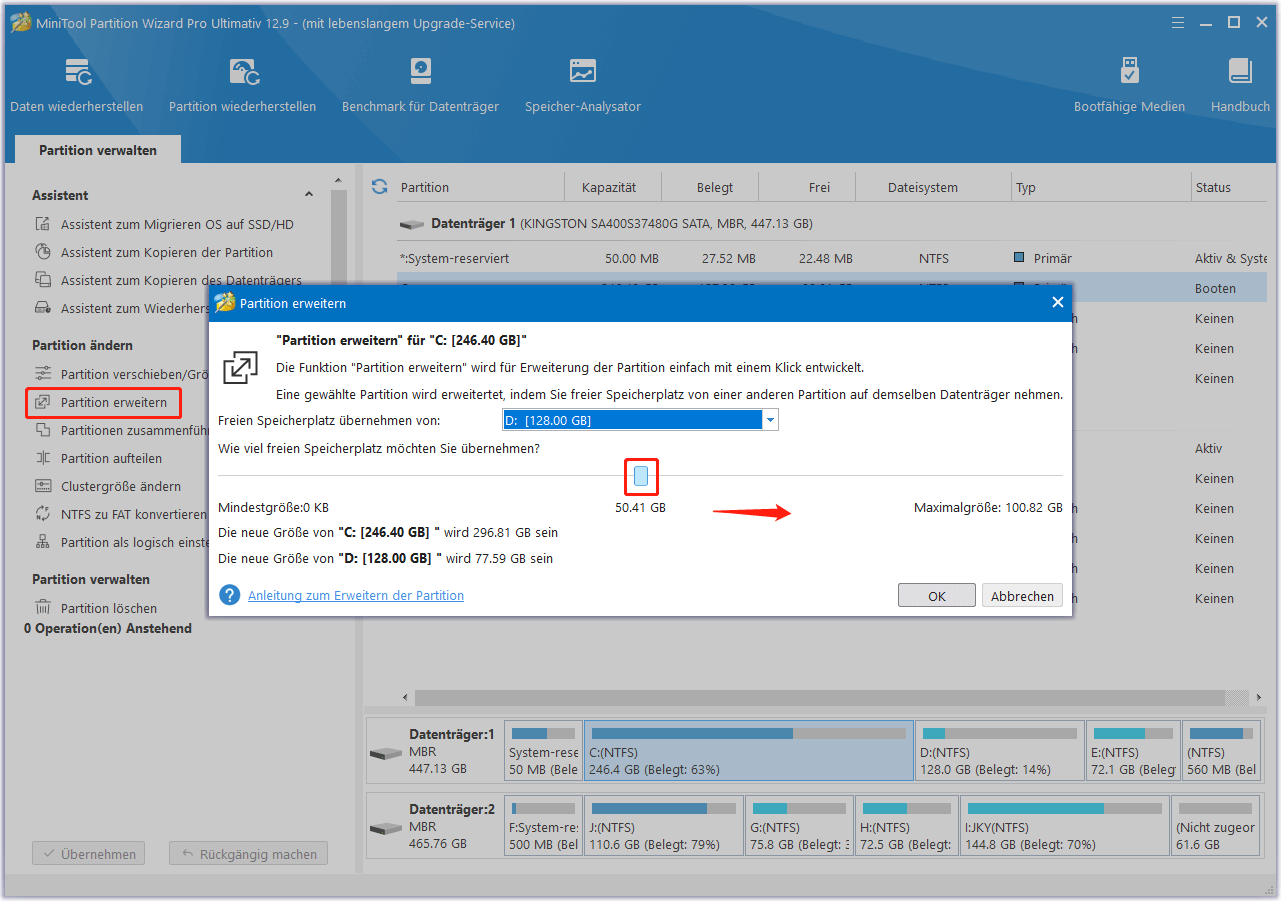This screenshot has width=1281, height=901.
Task: Select G:(NTFS) 75.8 GB block
Action: click(x=799, y=826)
